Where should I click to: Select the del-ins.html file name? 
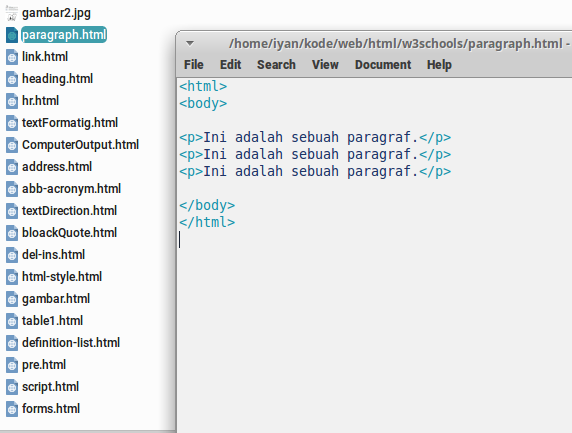point(53,255)
